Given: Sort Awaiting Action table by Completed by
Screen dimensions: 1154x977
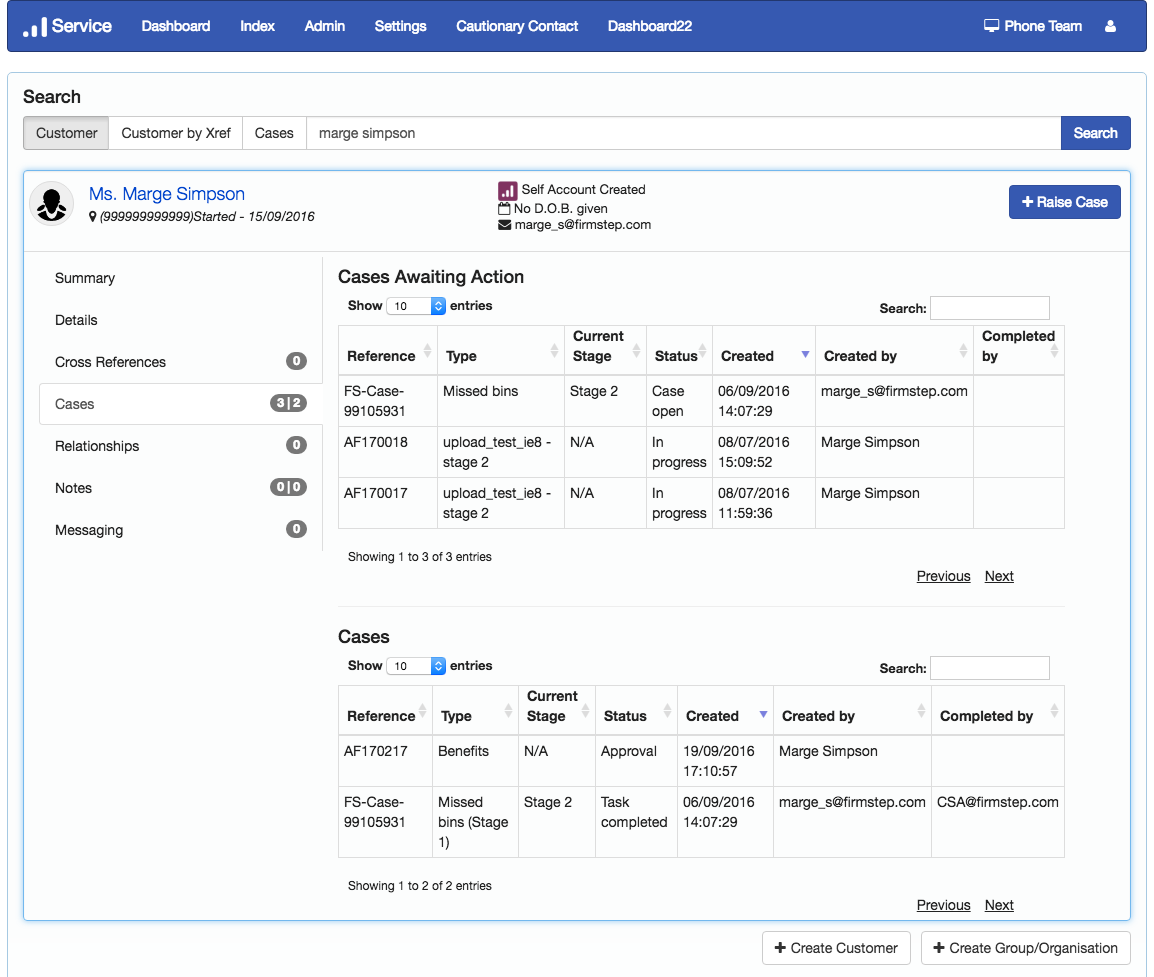Looking at the screenshot, I should 1019,351.
